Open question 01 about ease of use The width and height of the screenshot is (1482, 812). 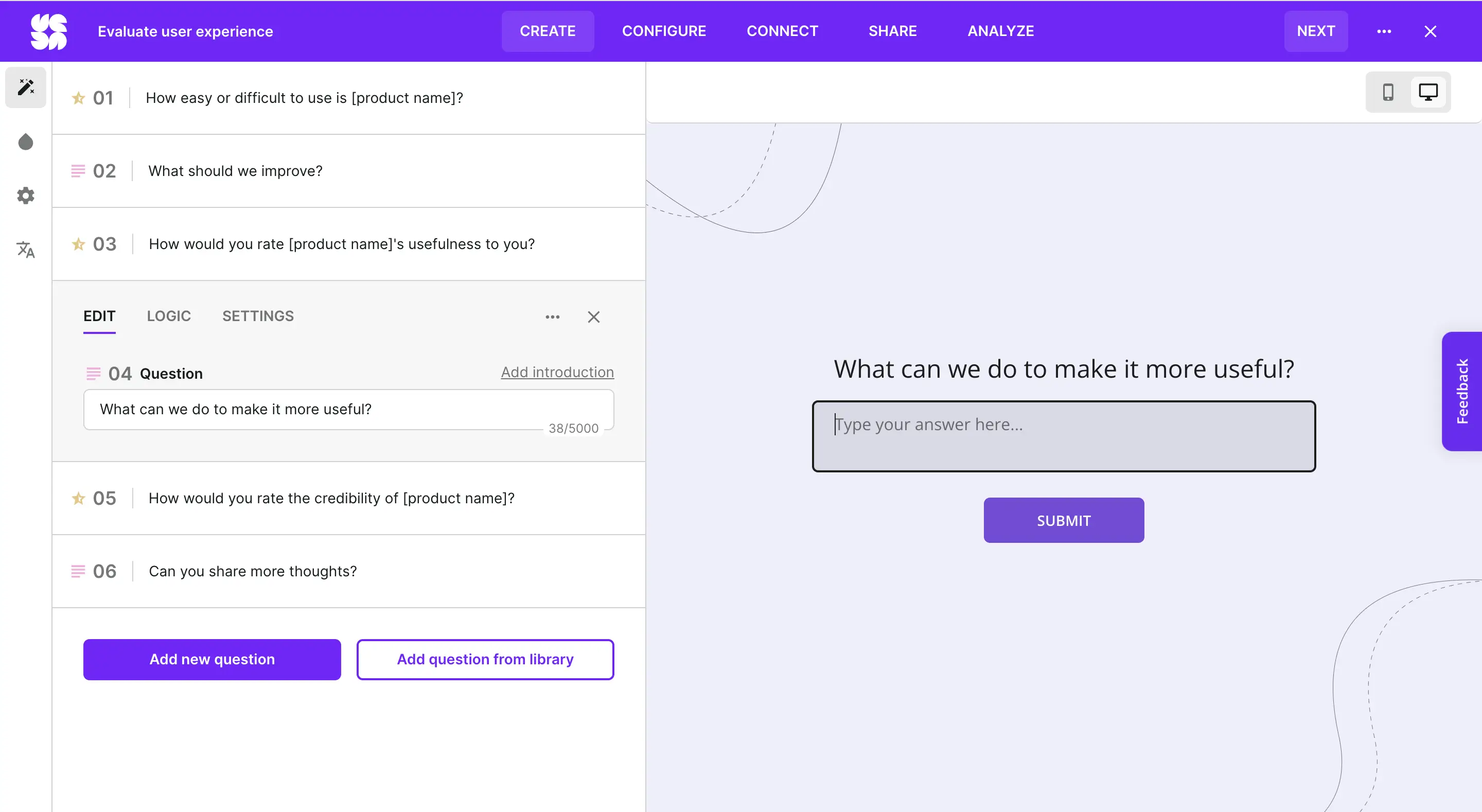(x=349, y=98)
